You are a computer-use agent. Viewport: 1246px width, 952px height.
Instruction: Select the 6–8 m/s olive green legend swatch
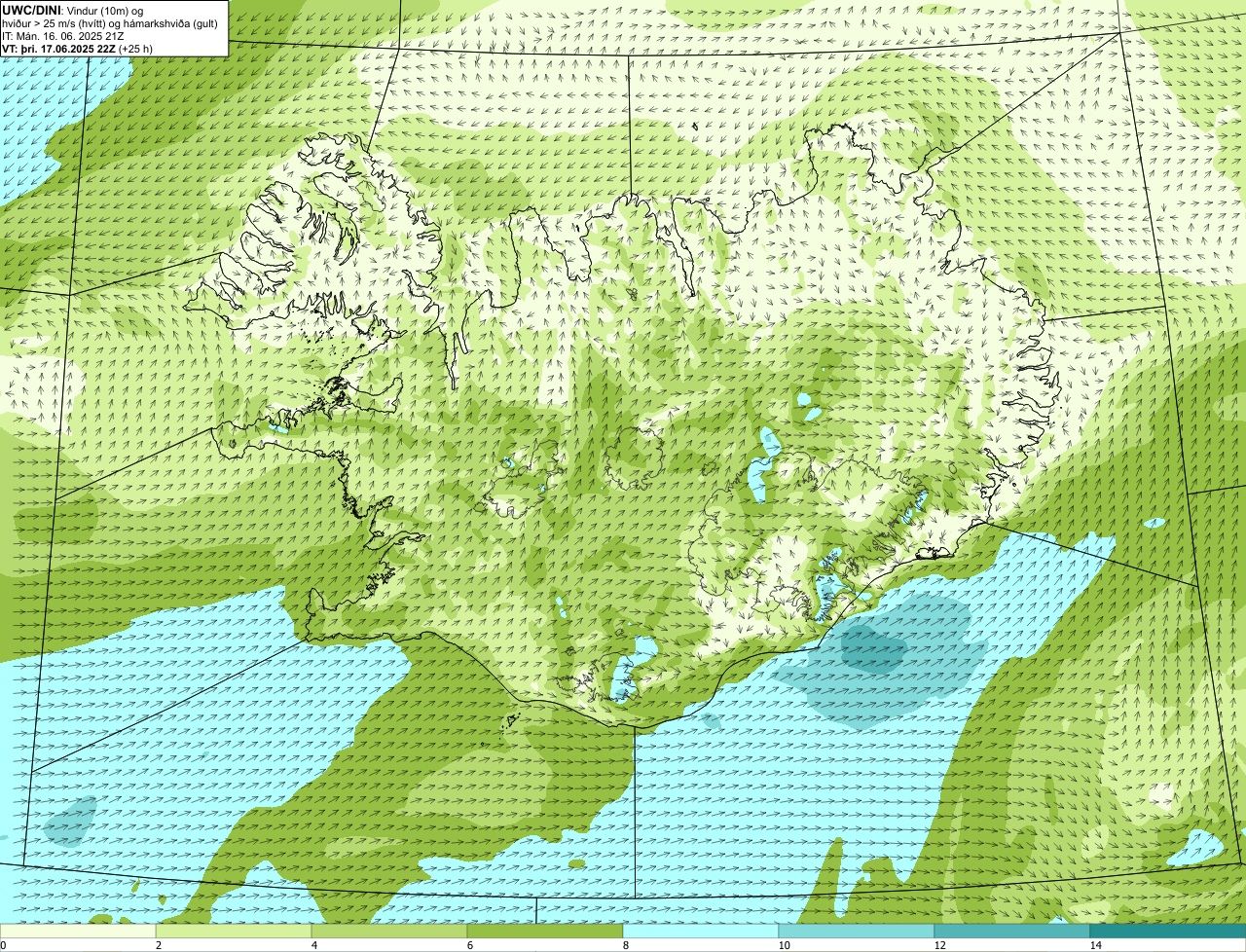tap(545, 932)
